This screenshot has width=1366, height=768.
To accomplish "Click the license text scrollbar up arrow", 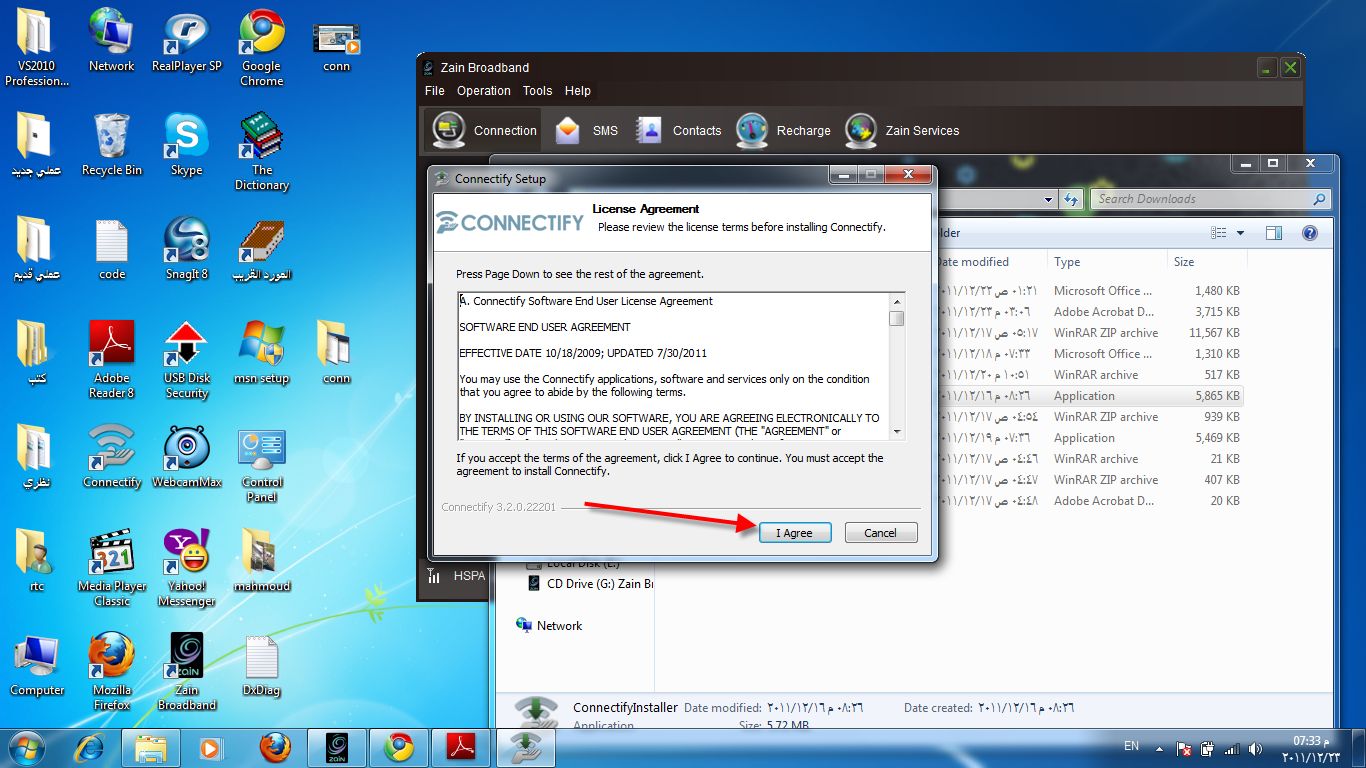I will (897, 301).
